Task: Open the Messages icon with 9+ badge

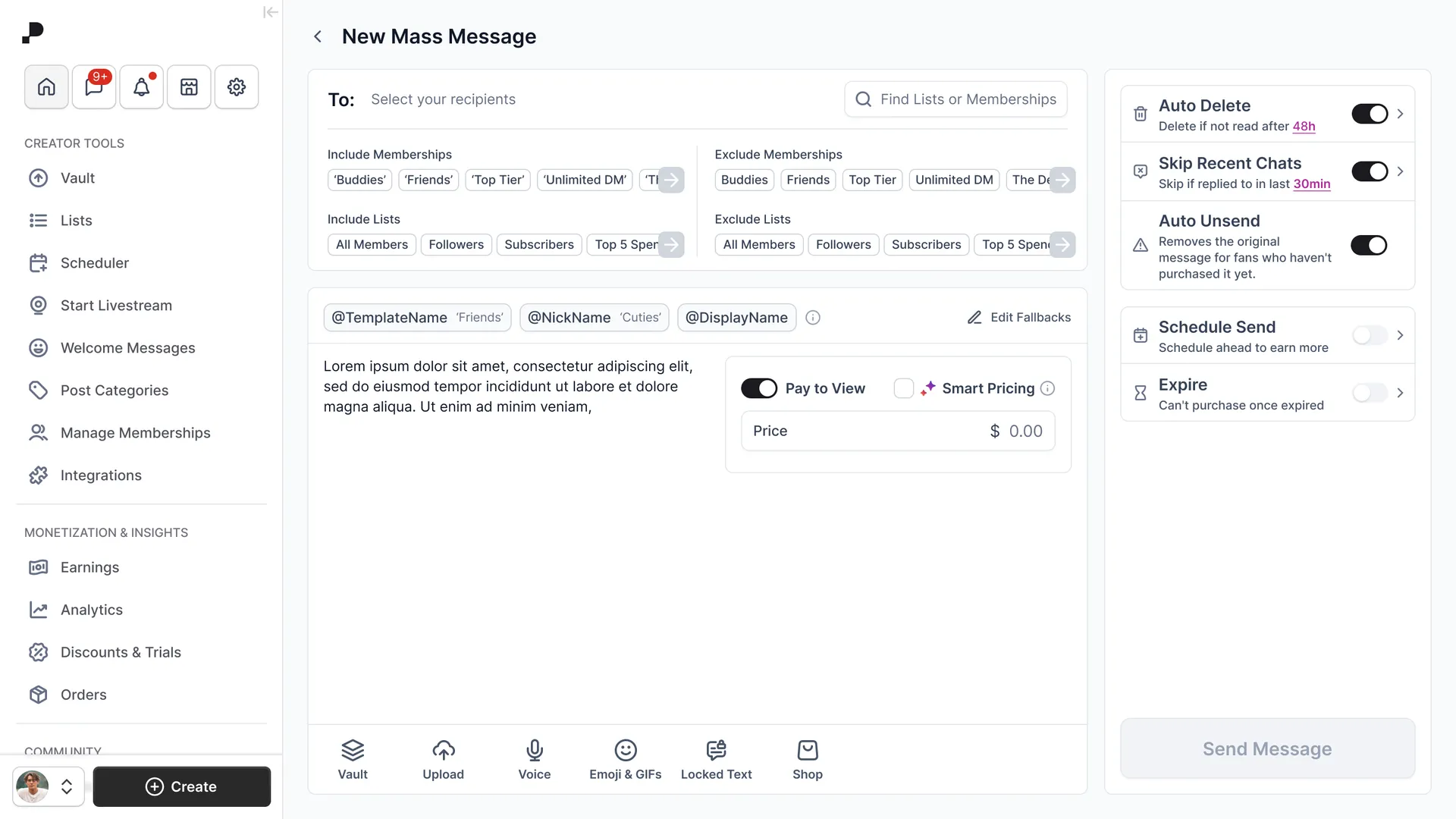Action: click(x=93, y=86)
